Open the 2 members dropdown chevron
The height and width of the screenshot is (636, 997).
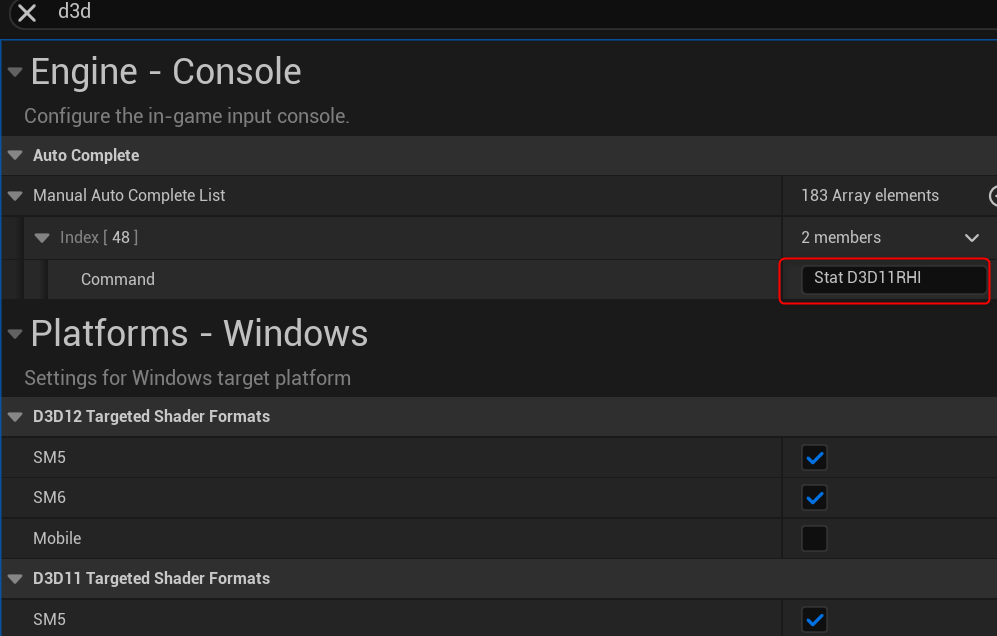click(x=971, y=238)
